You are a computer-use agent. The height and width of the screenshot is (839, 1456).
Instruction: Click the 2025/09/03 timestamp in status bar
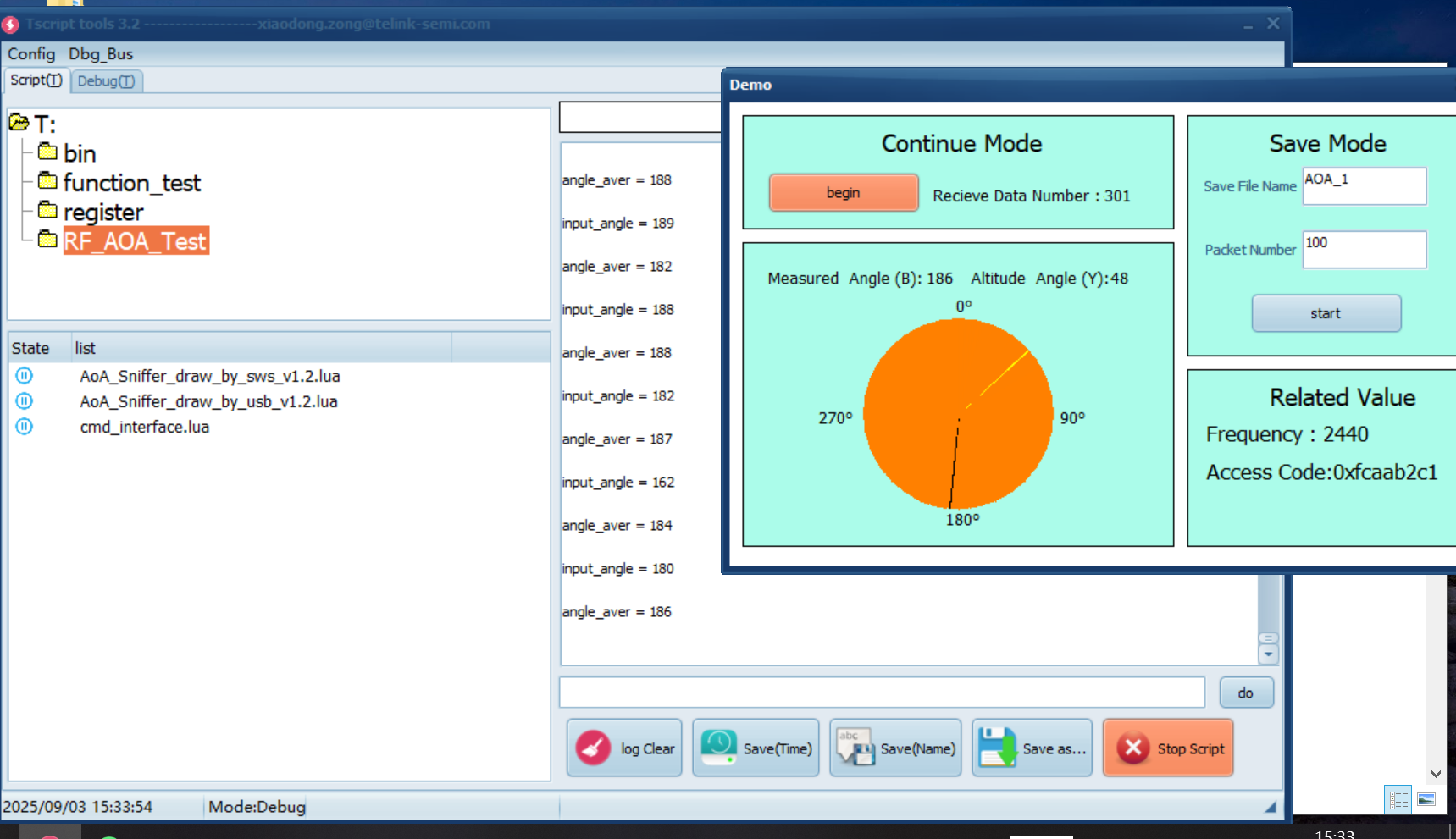[77, 807]
